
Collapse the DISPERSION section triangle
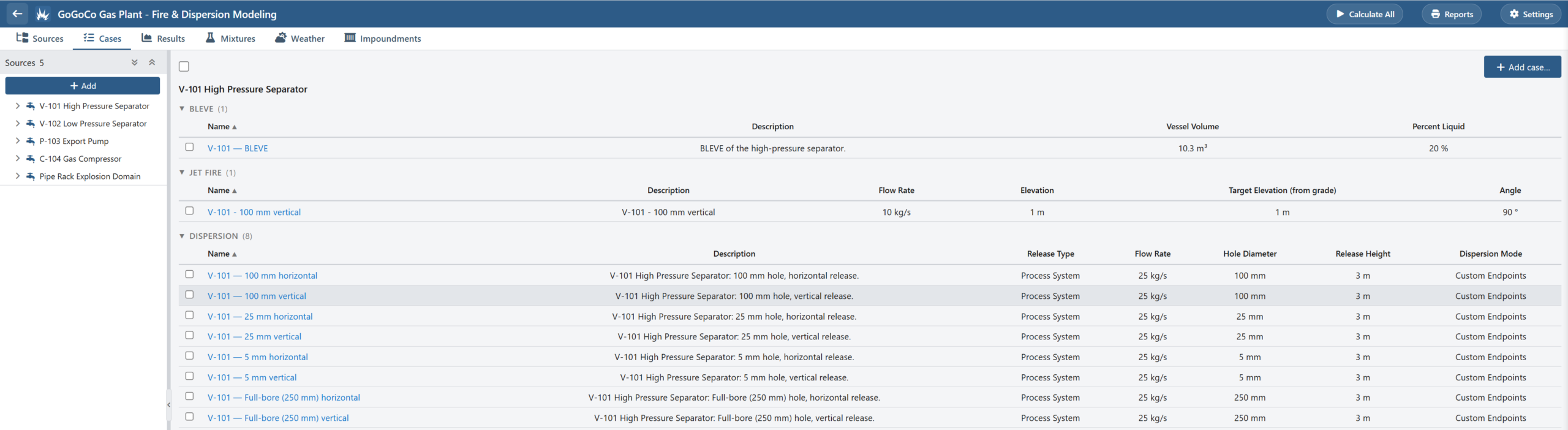point(182,236)
